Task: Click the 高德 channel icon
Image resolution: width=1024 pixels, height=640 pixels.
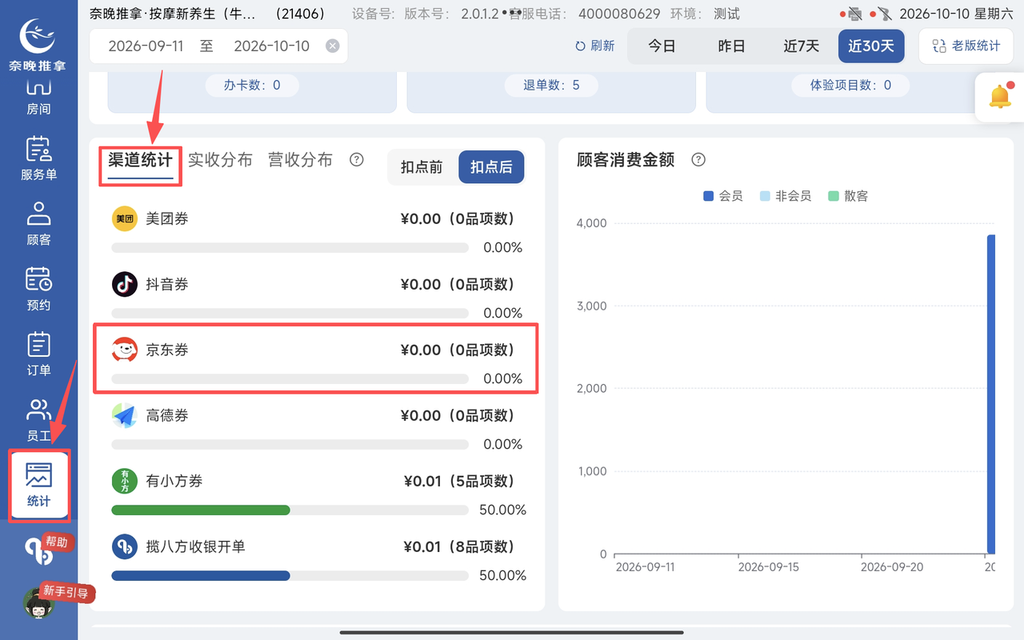Action: click(x=124, y=415)
